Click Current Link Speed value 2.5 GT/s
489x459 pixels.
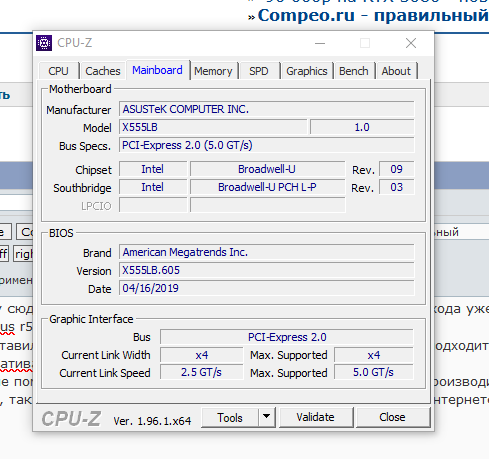(x=202, y=372)
